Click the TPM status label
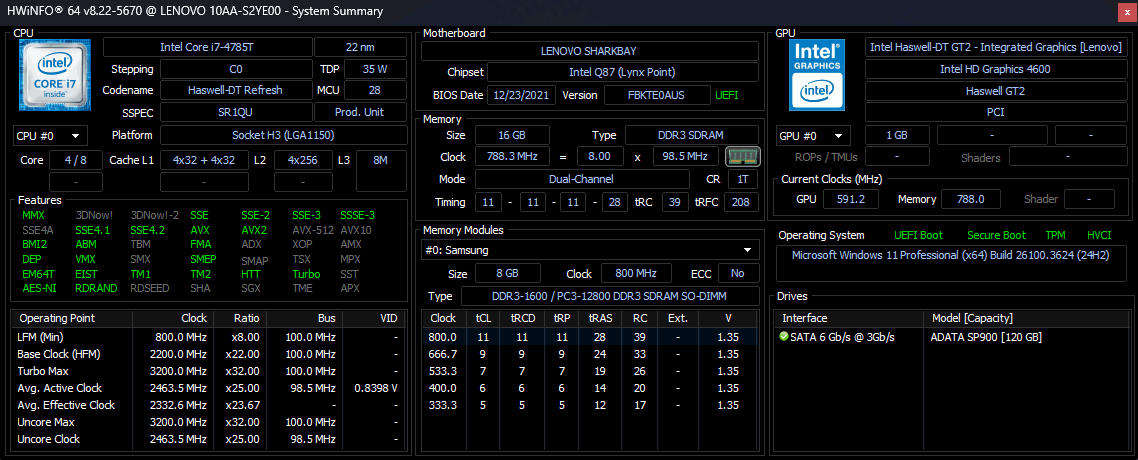The image size is (1138, 460). (1055, 235)
